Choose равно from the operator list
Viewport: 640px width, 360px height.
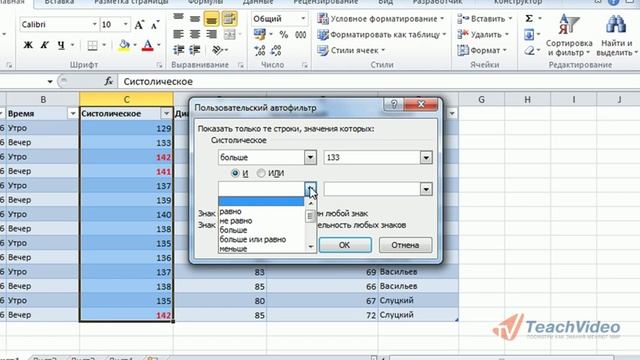coord(231,211)
